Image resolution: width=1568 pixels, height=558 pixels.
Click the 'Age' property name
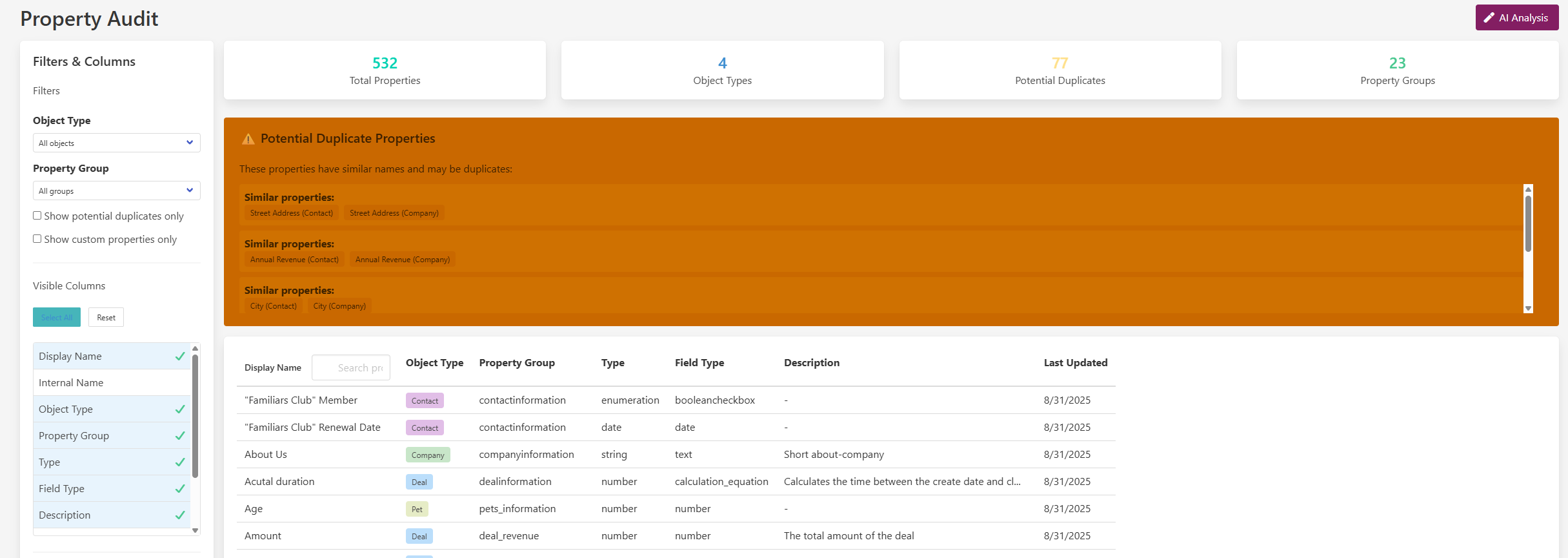coord(254,509)
